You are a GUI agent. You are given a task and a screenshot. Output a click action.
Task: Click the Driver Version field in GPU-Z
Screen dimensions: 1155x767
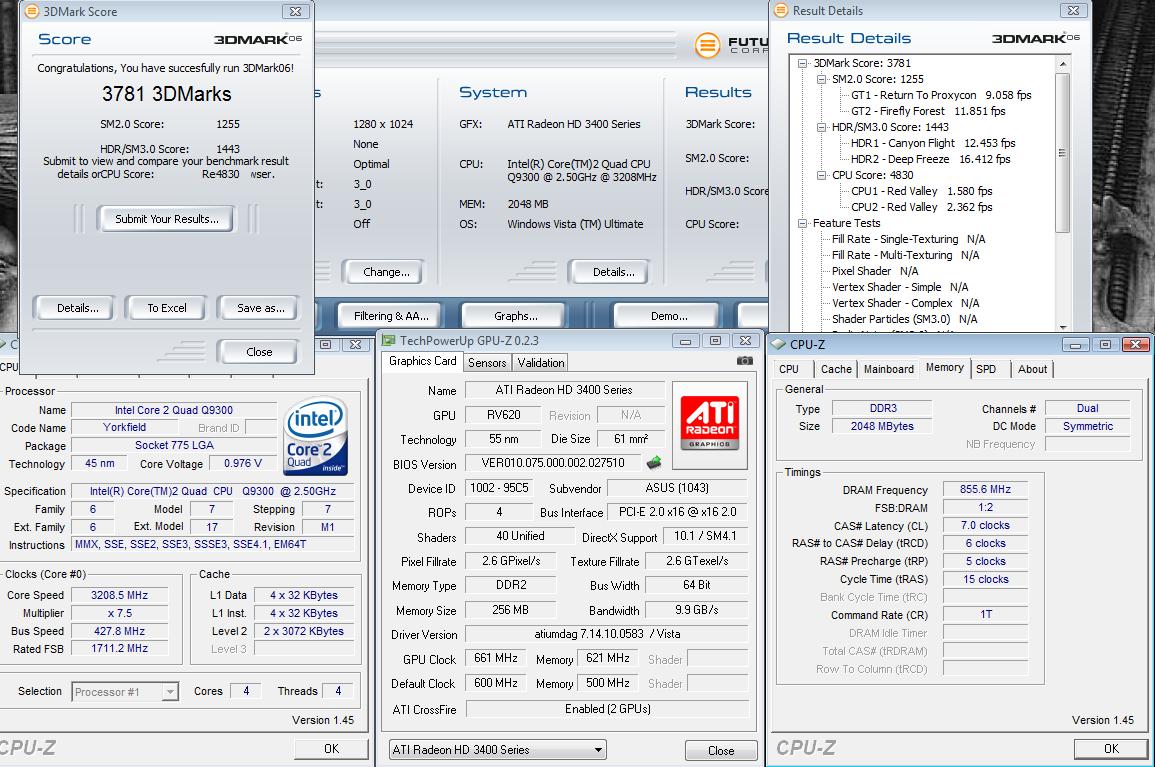607,634
